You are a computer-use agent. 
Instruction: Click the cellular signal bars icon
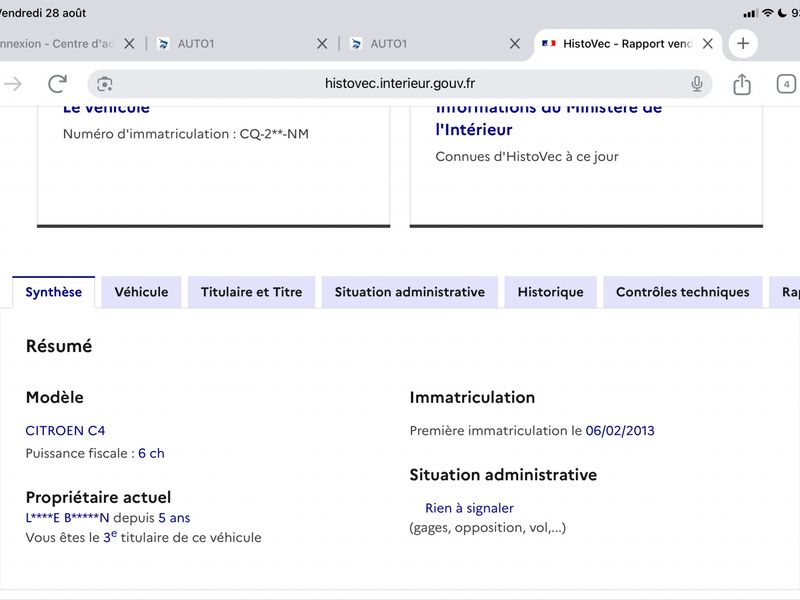tap(751, 14)
